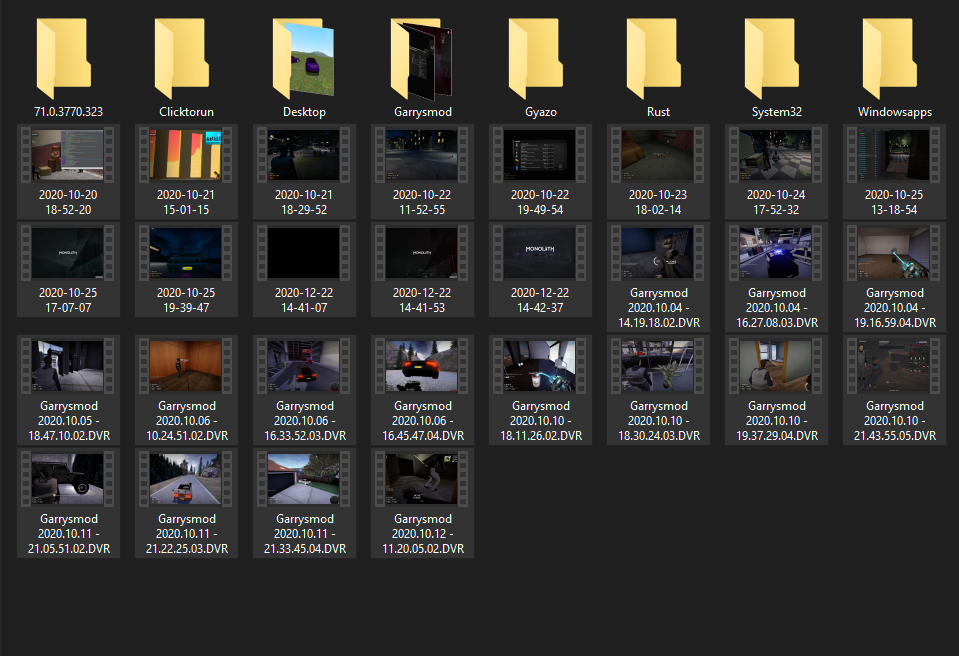Image resolution: width=959 pixels, height=656 pixels.
Task: Select video 2020-10-25 17-07-07
Action: click(x=68, y=269)
